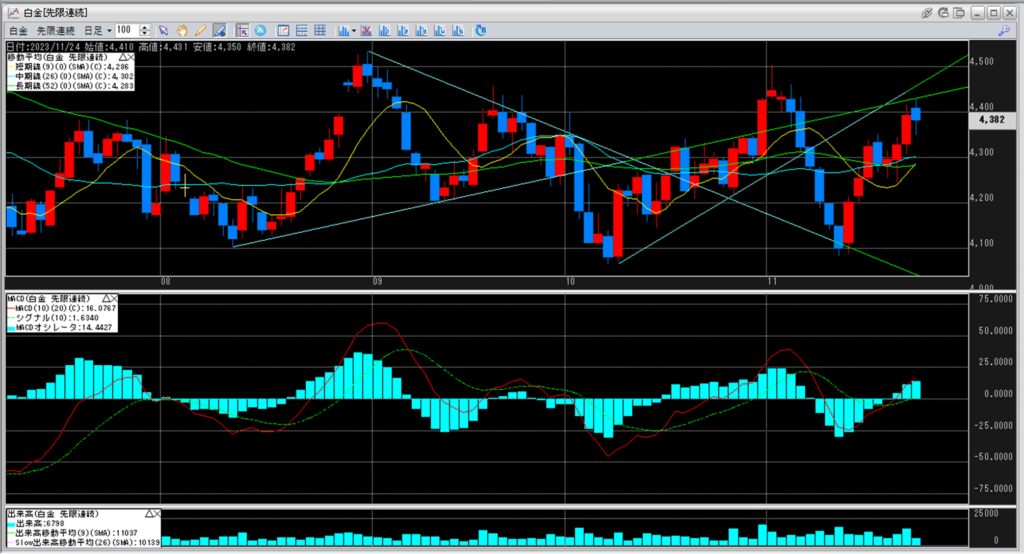Viewport: 1024px width, 554px height.
Task: Select chart preset 3 icon
Action: click(421, 31)
